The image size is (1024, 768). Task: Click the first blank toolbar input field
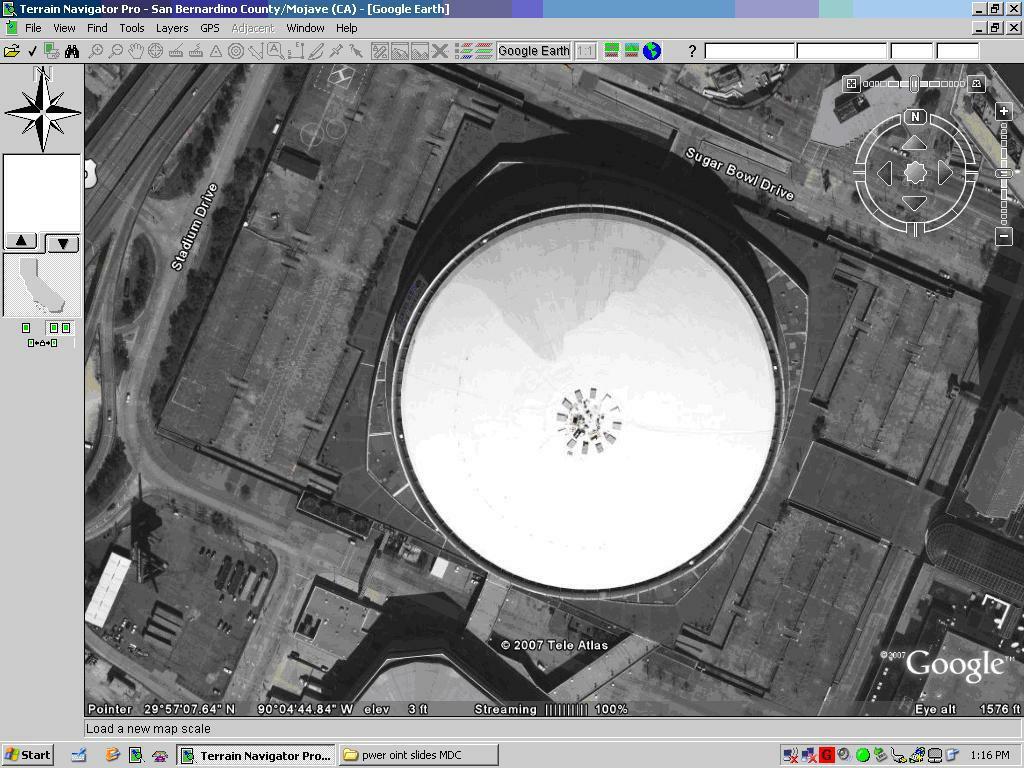750,51
